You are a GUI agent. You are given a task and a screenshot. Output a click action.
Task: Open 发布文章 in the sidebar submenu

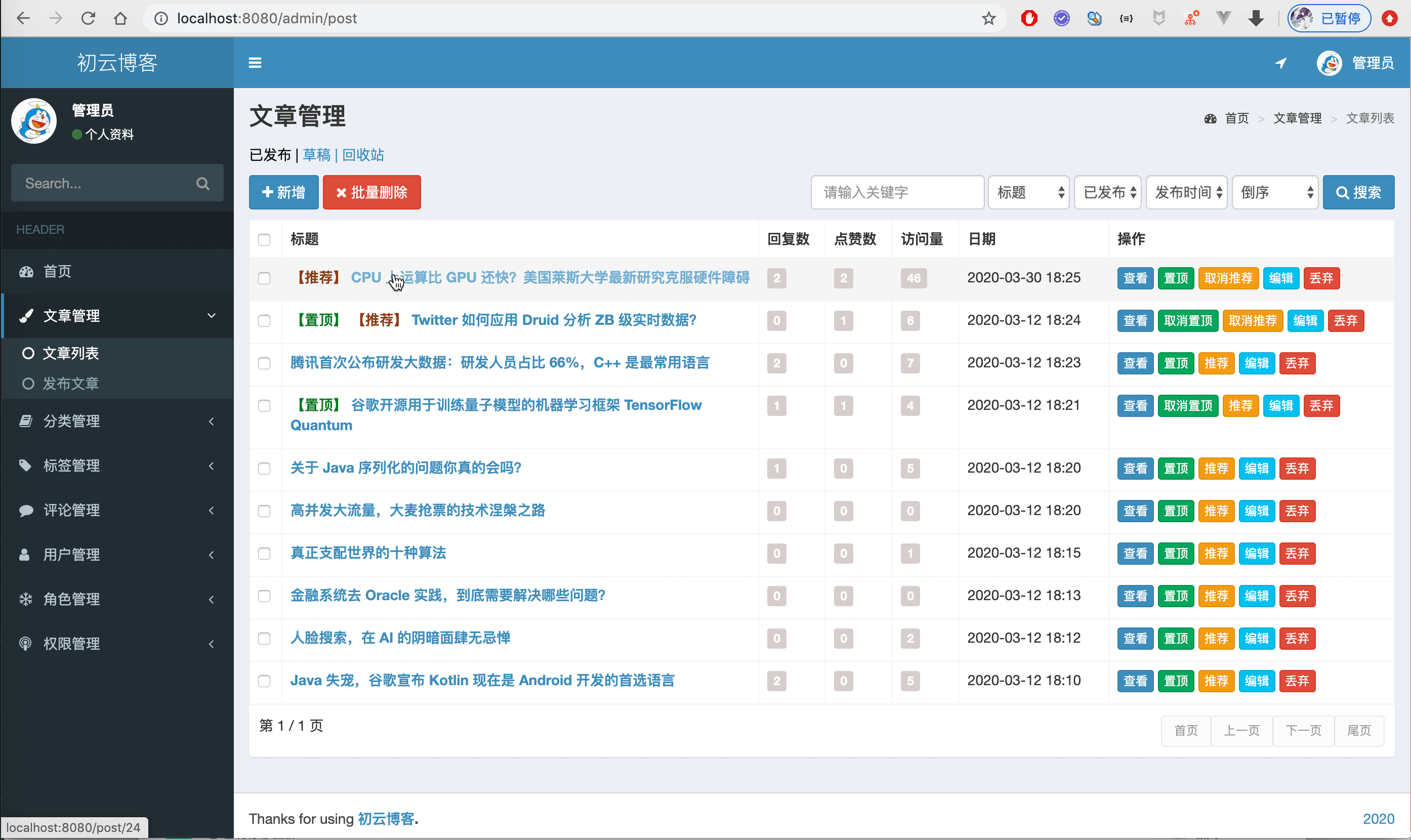click(x=71, y=384)
